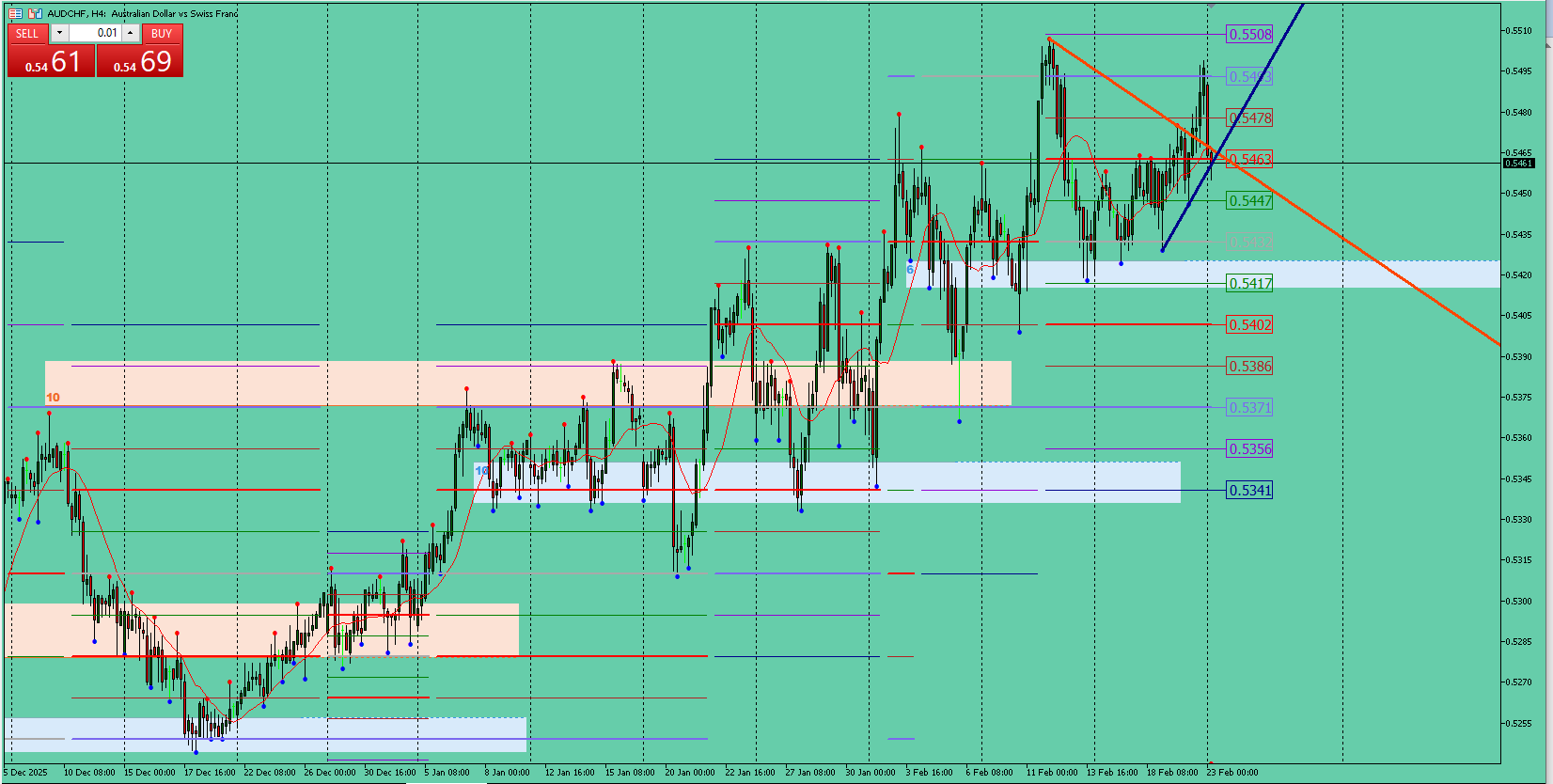The width and height of the screenshot is (1553, 784).
Task: Select the 0.5402 price level label
Action: click(1249, 325)
